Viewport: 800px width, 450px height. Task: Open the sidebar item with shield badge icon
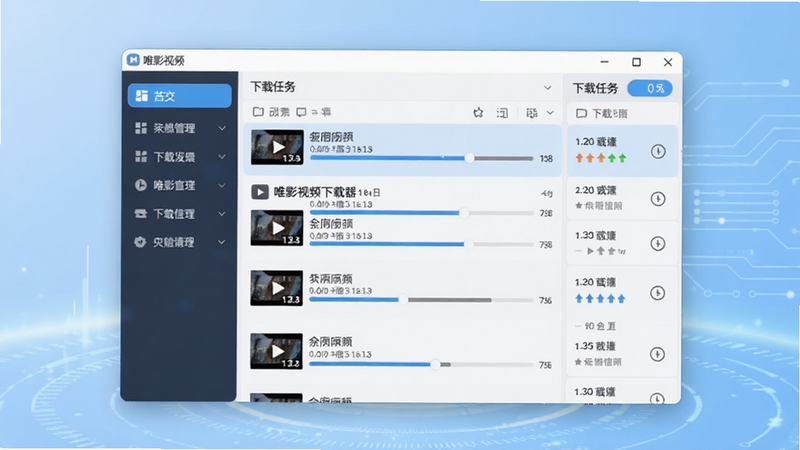(180, 242)
